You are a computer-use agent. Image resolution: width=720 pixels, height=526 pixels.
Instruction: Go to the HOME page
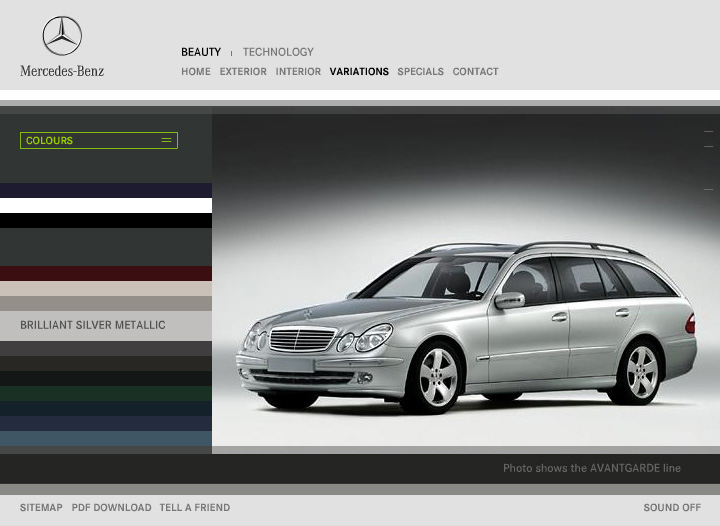coord(196,72)
